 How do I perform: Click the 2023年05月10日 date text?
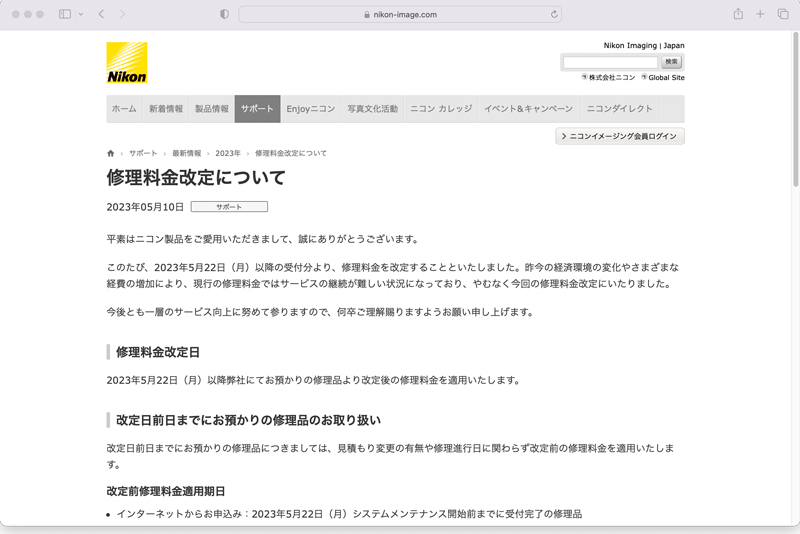click(145, 207)
